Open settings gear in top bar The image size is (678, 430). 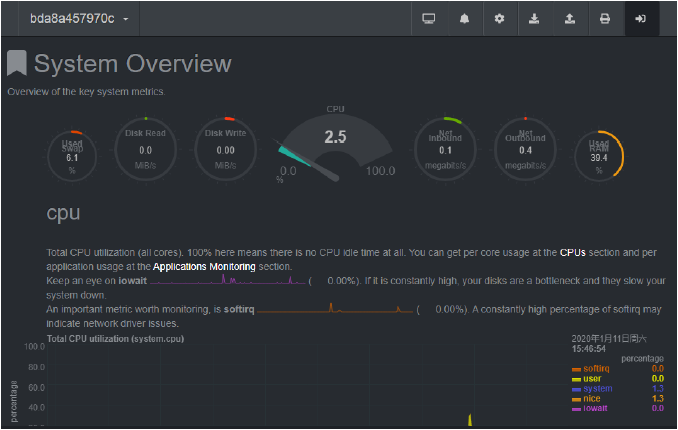click(x=499, y=18)
